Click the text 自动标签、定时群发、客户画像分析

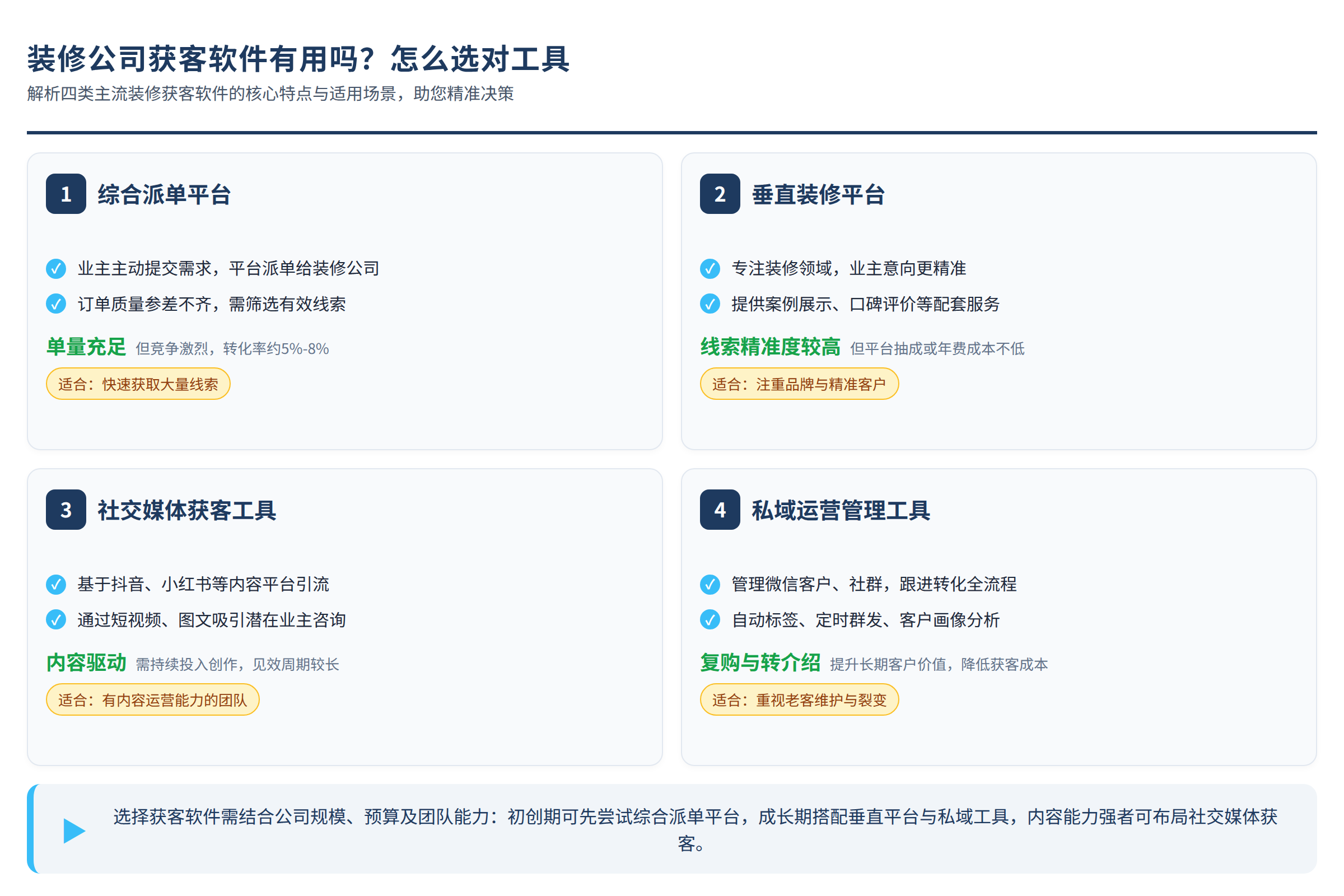866,620
